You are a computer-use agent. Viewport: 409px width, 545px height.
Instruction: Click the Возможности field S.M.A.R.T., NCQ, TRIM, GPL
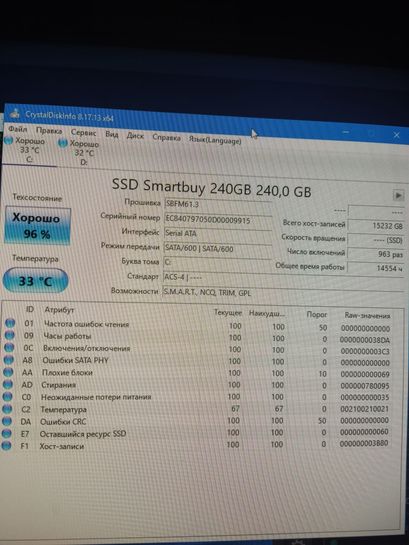click(x=283, y=293)
